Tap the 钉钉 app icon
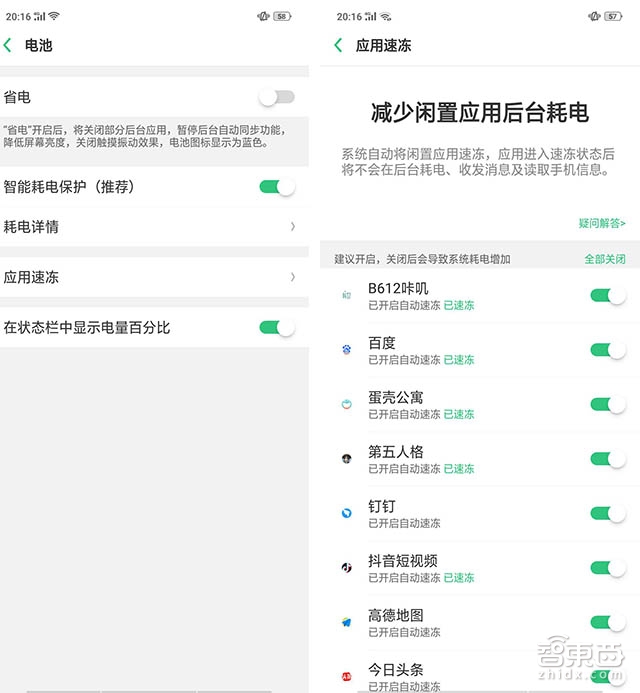Viewport: 640px width, 693px height. pos(347,513)
